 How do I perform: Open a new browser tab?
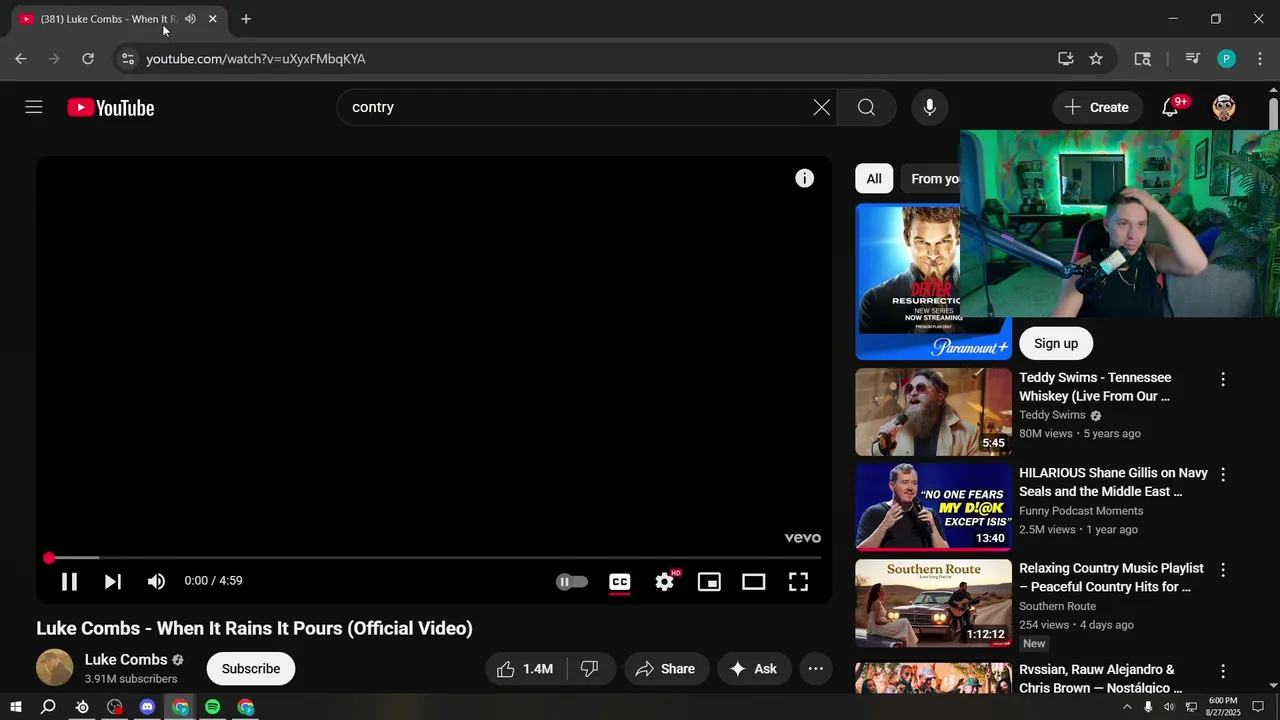pyautogui.click(x=246, y=19)
